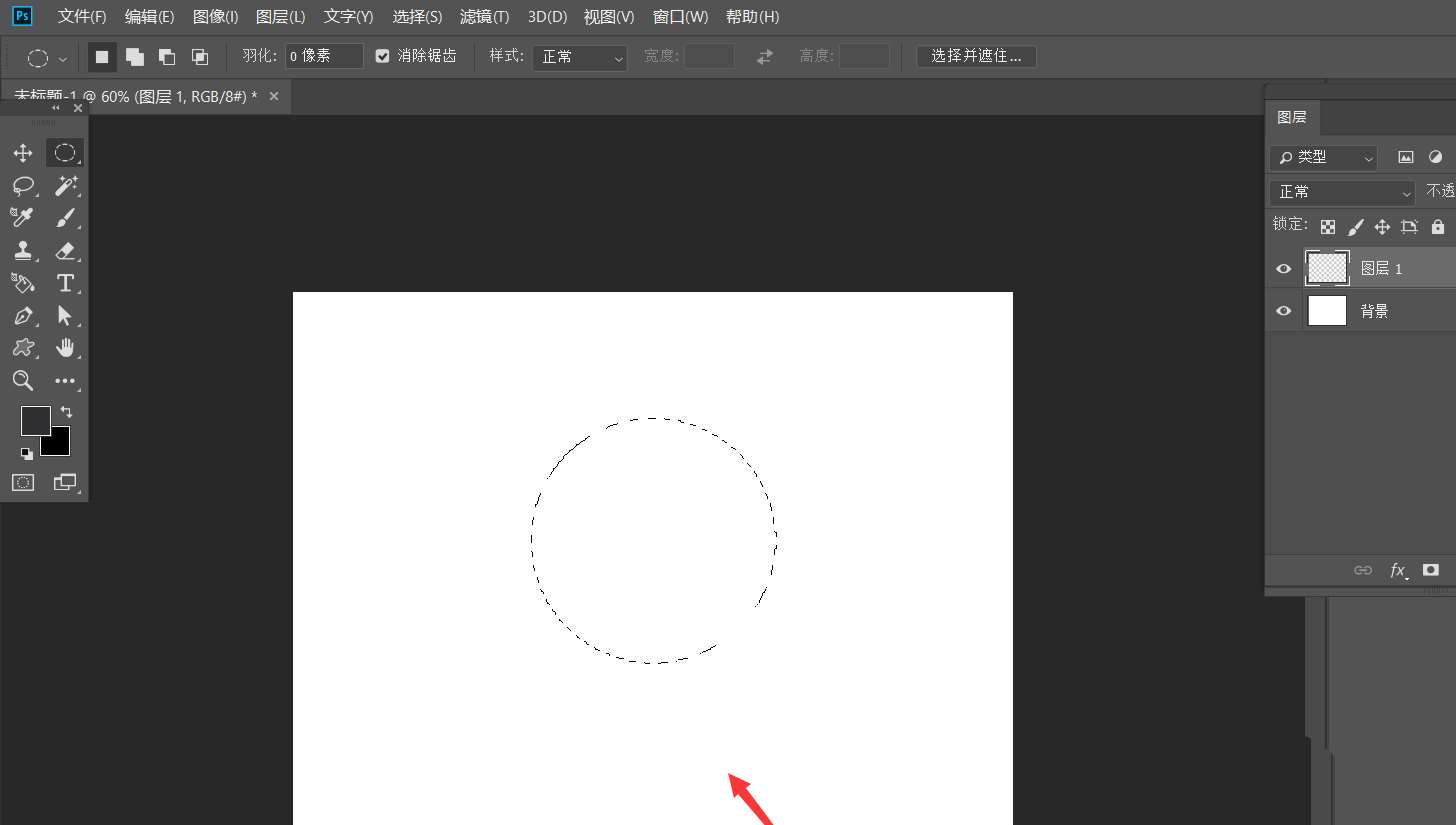Open the layer blending mode dropdown
The height and width of the screenshot is (825, 1456).
[x=1341, y=191]
